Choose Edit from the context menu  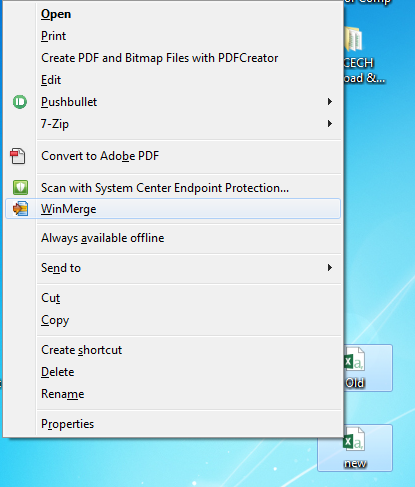[x=51, y=80]
